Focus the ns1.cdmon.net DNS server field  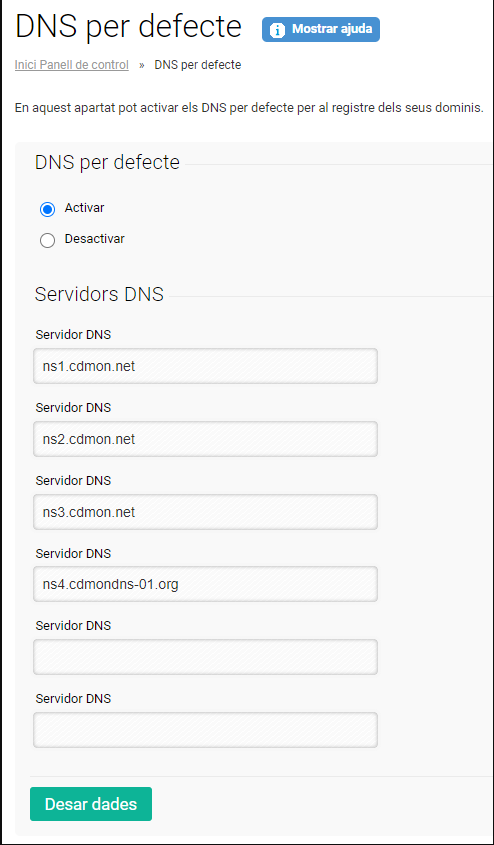[205, 366]
